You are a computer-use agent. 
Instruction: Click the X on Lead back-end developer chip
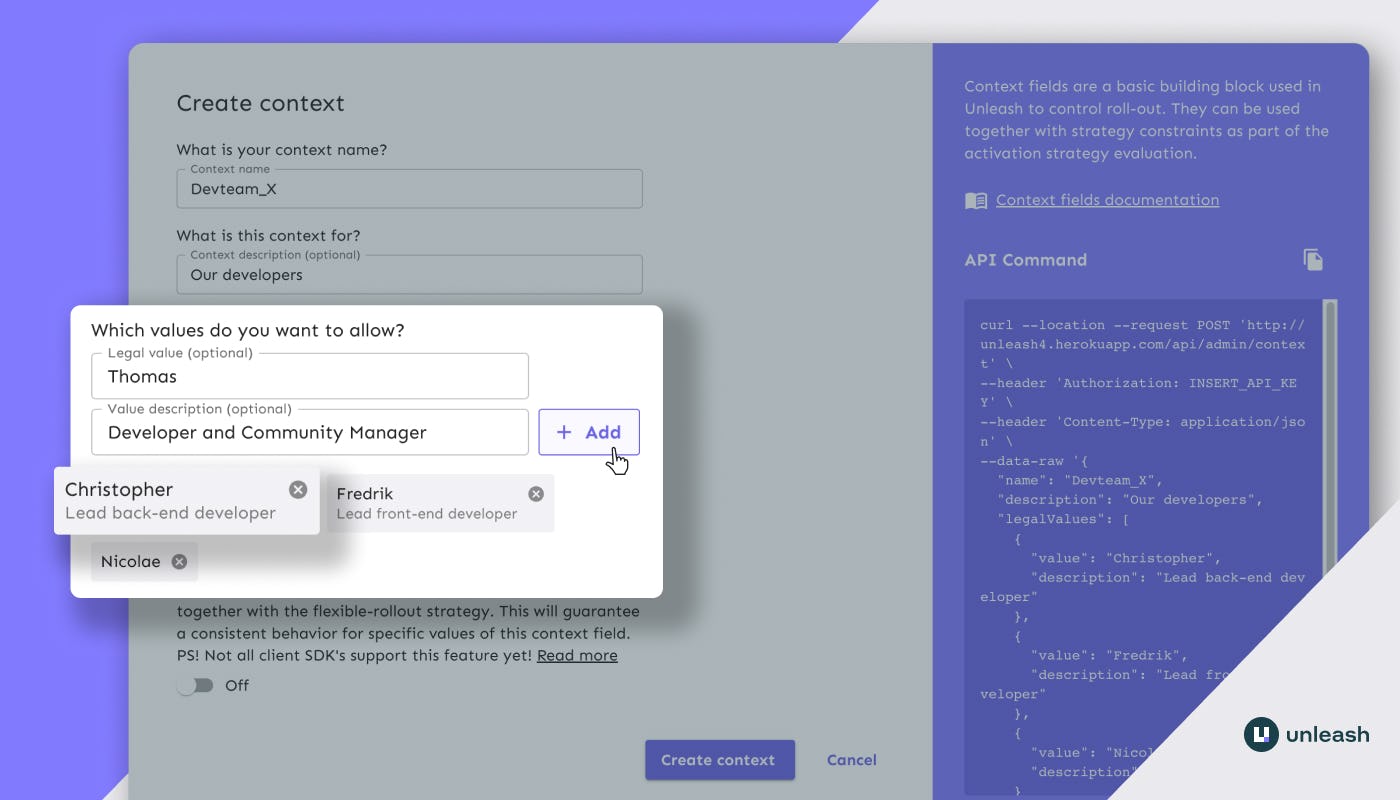(297, 489)
